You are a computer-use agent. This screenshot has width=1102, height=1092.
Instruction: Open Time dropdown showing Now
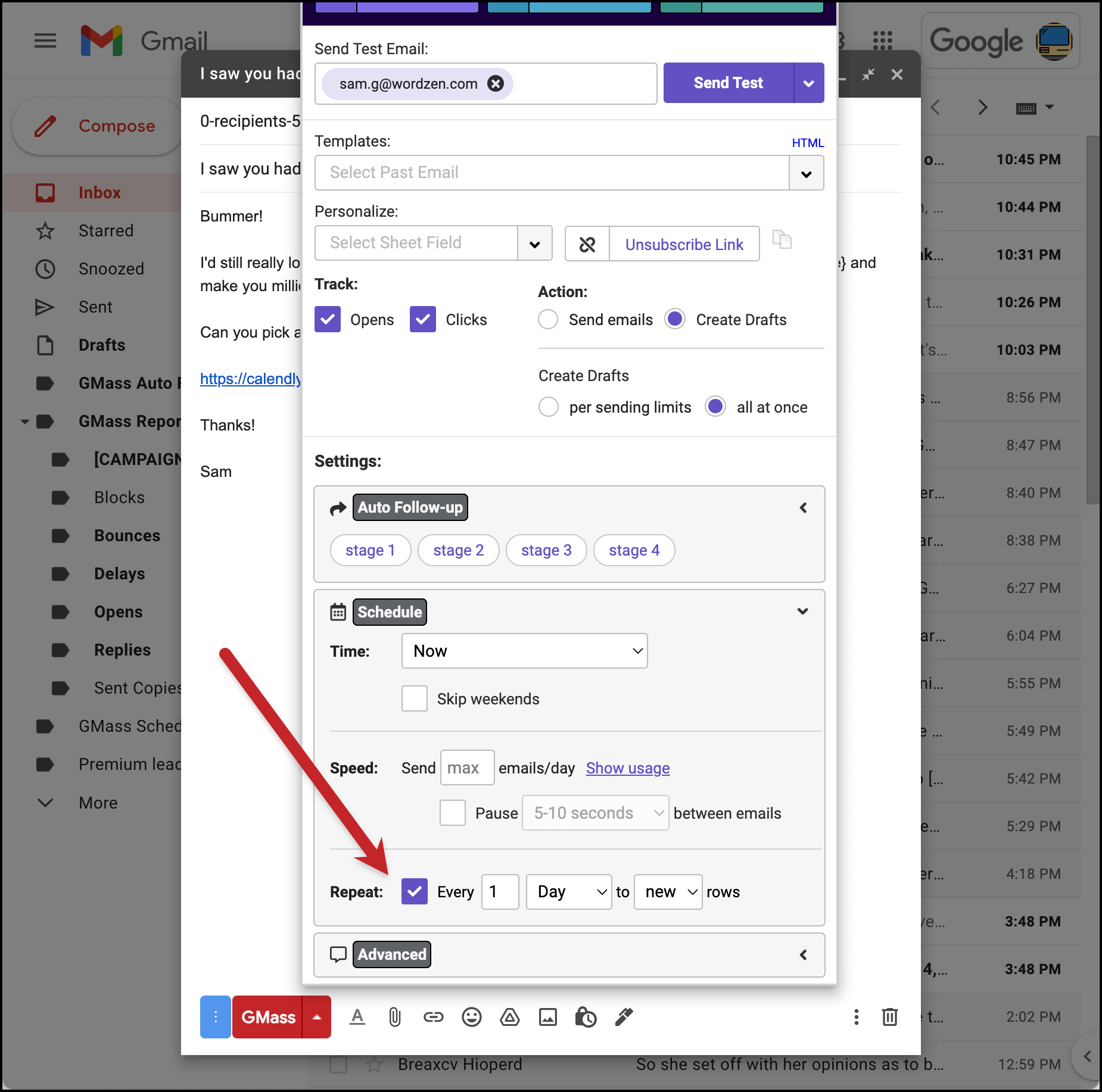[525, 651]
